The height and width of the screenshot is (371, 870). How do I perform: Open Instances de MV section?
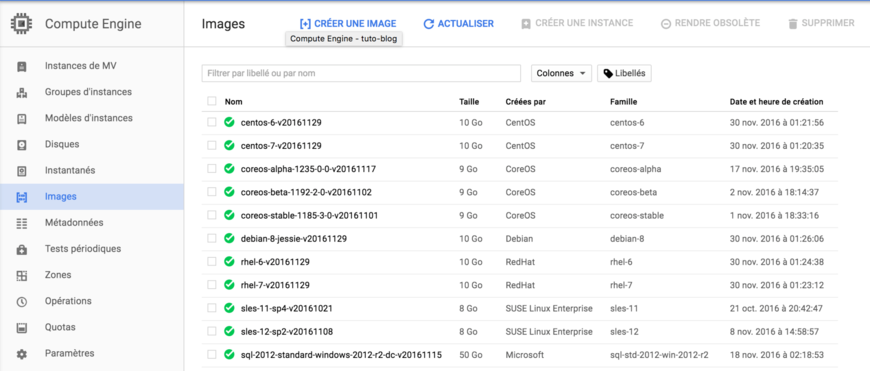click(x=80, y=66)
